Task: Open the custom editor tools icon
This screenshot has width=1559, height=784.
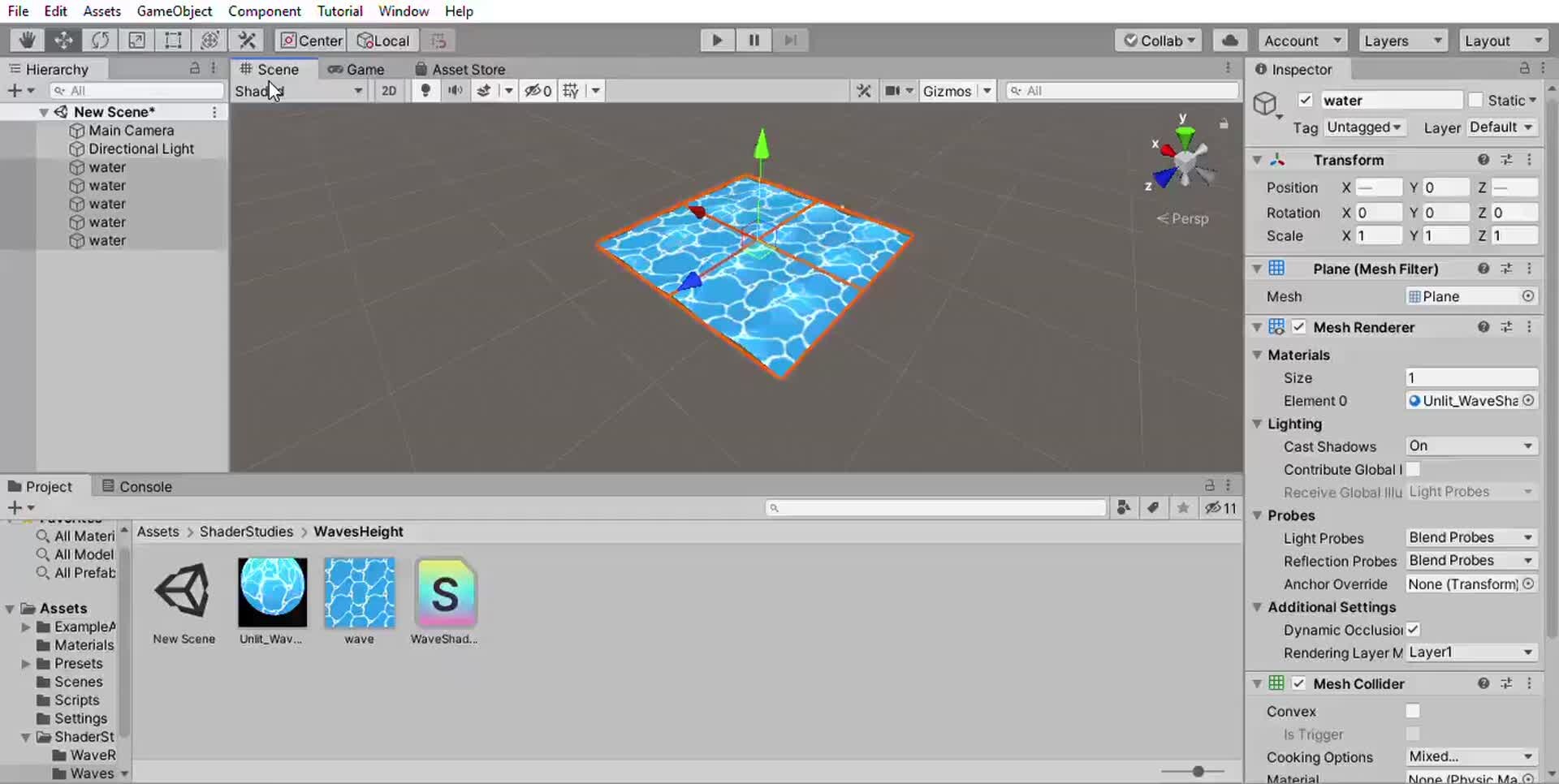Action: tap(247, 40)
